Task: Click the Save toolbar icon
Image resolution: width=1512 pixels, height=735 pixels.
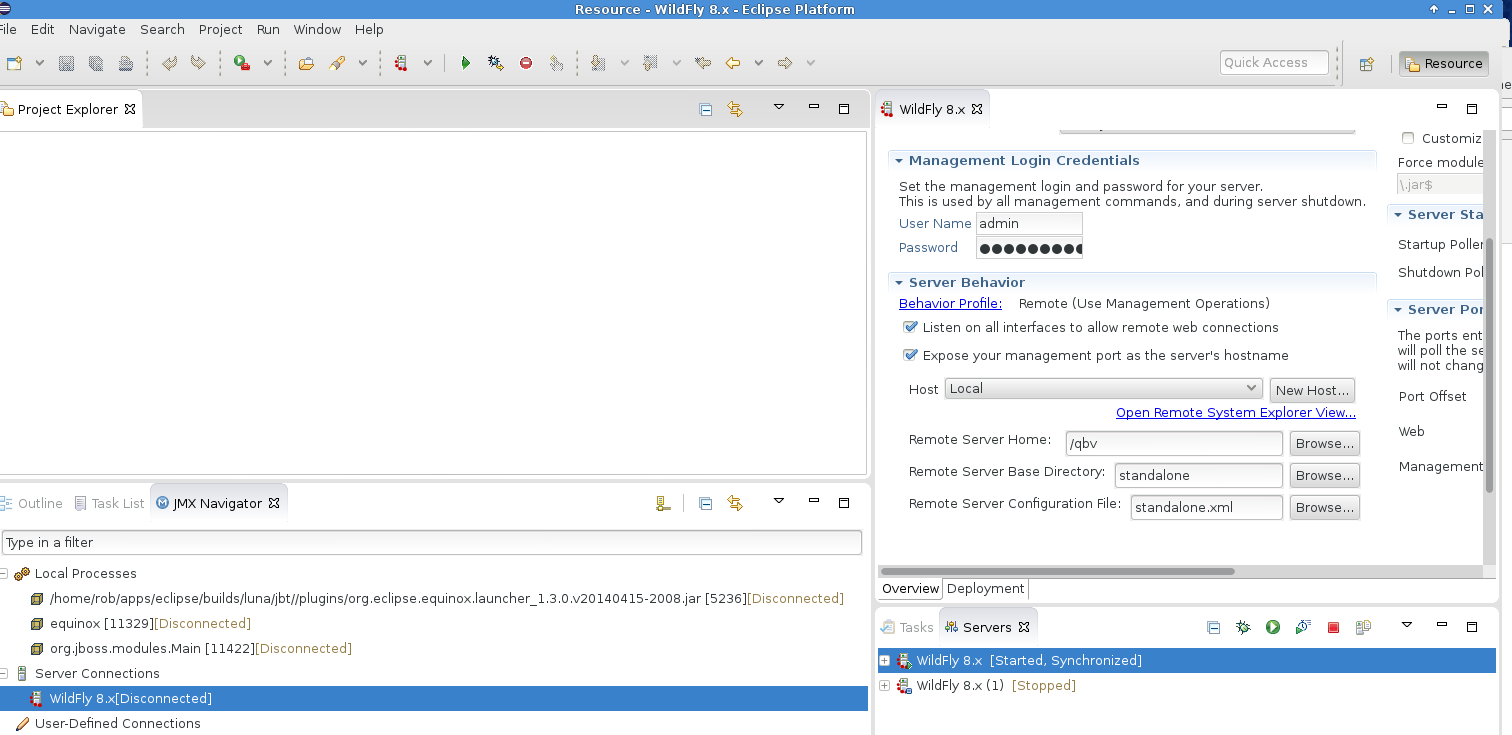Action: point(67,63)
